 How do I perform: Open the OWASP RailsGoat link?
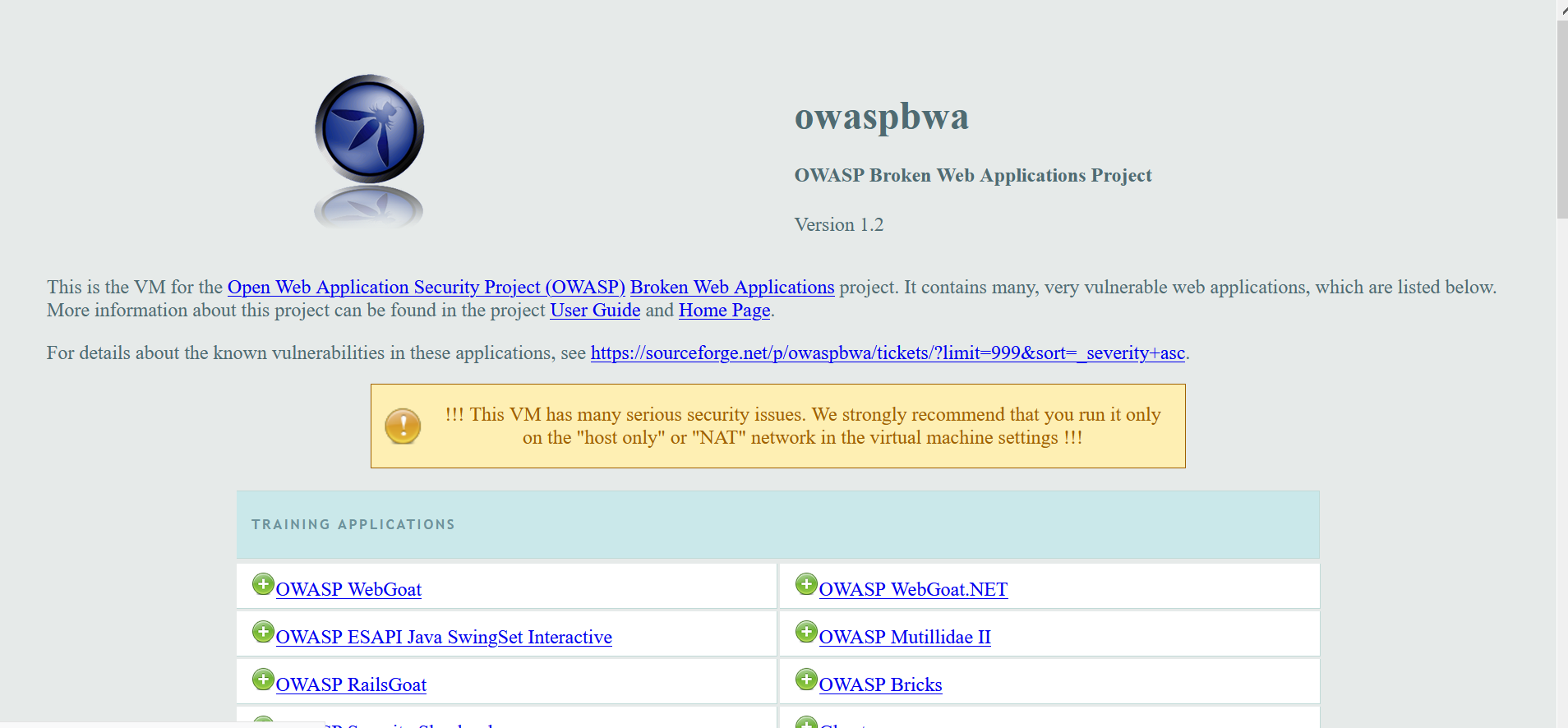351,685
